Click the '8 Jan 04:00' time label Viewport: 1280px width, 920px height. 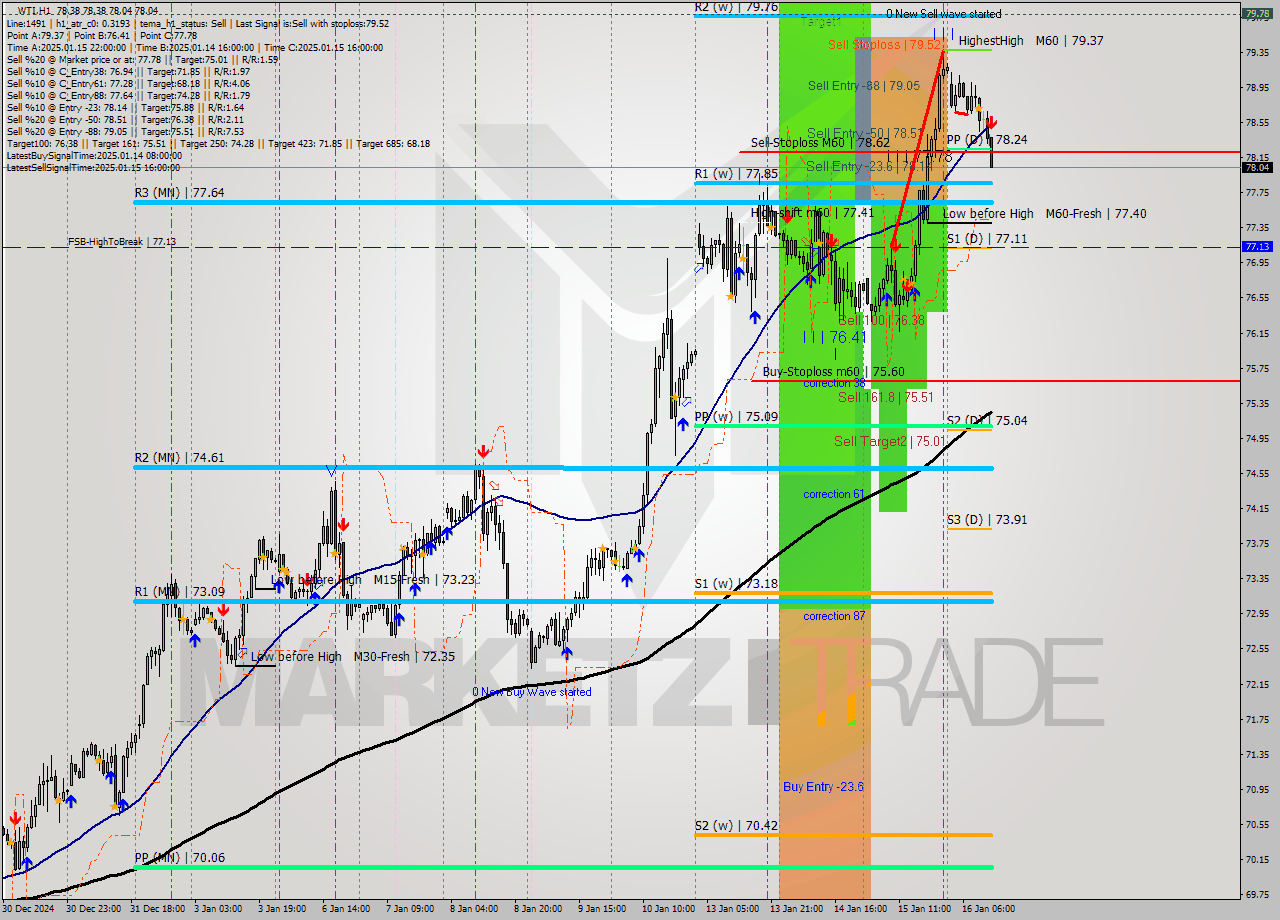475,909
